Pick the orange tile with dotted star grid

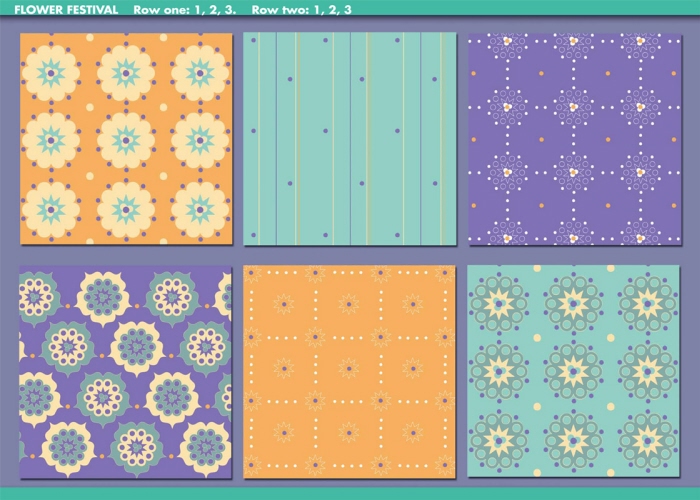[x=349, y=371]
